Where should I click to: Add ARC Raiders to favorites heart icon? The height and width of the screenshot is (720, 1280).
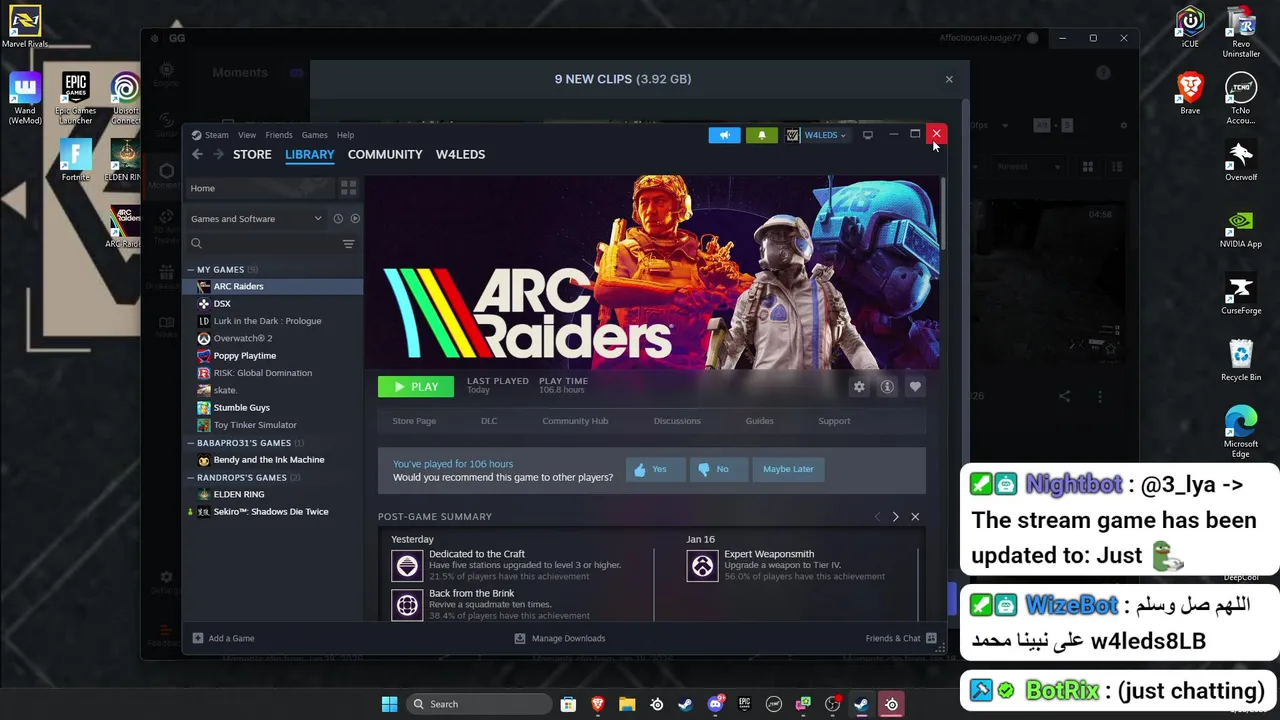(915, 387)
